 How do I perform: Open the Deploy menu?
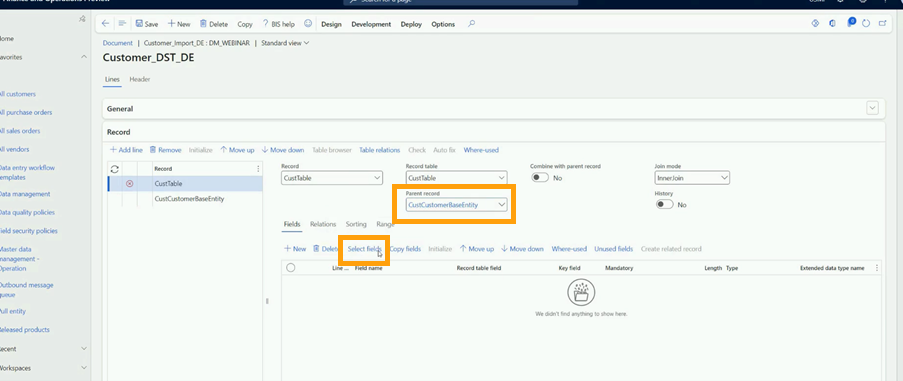[x=411, y=24]
